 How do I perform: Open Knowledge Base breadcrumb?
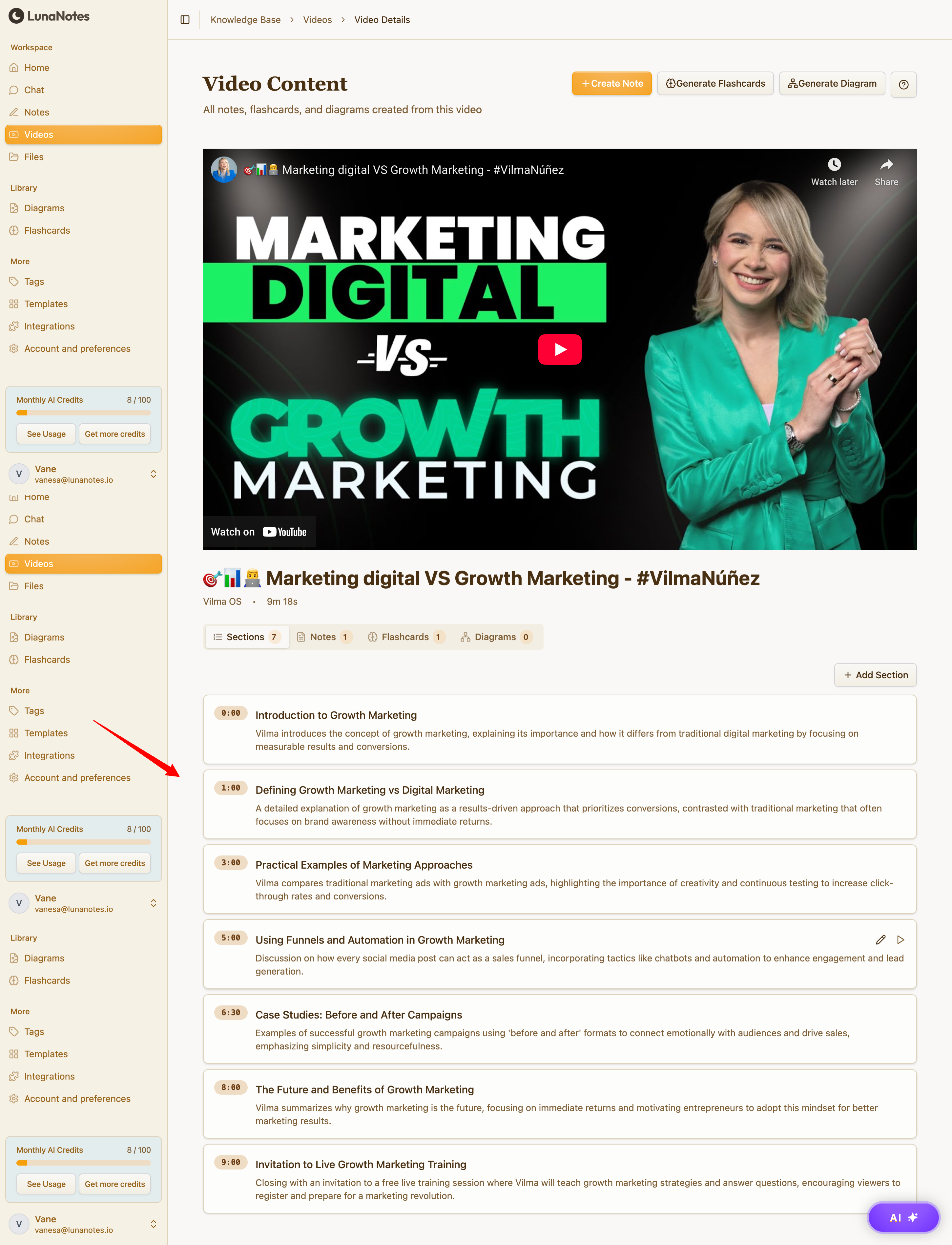click(x=245, y=20)
